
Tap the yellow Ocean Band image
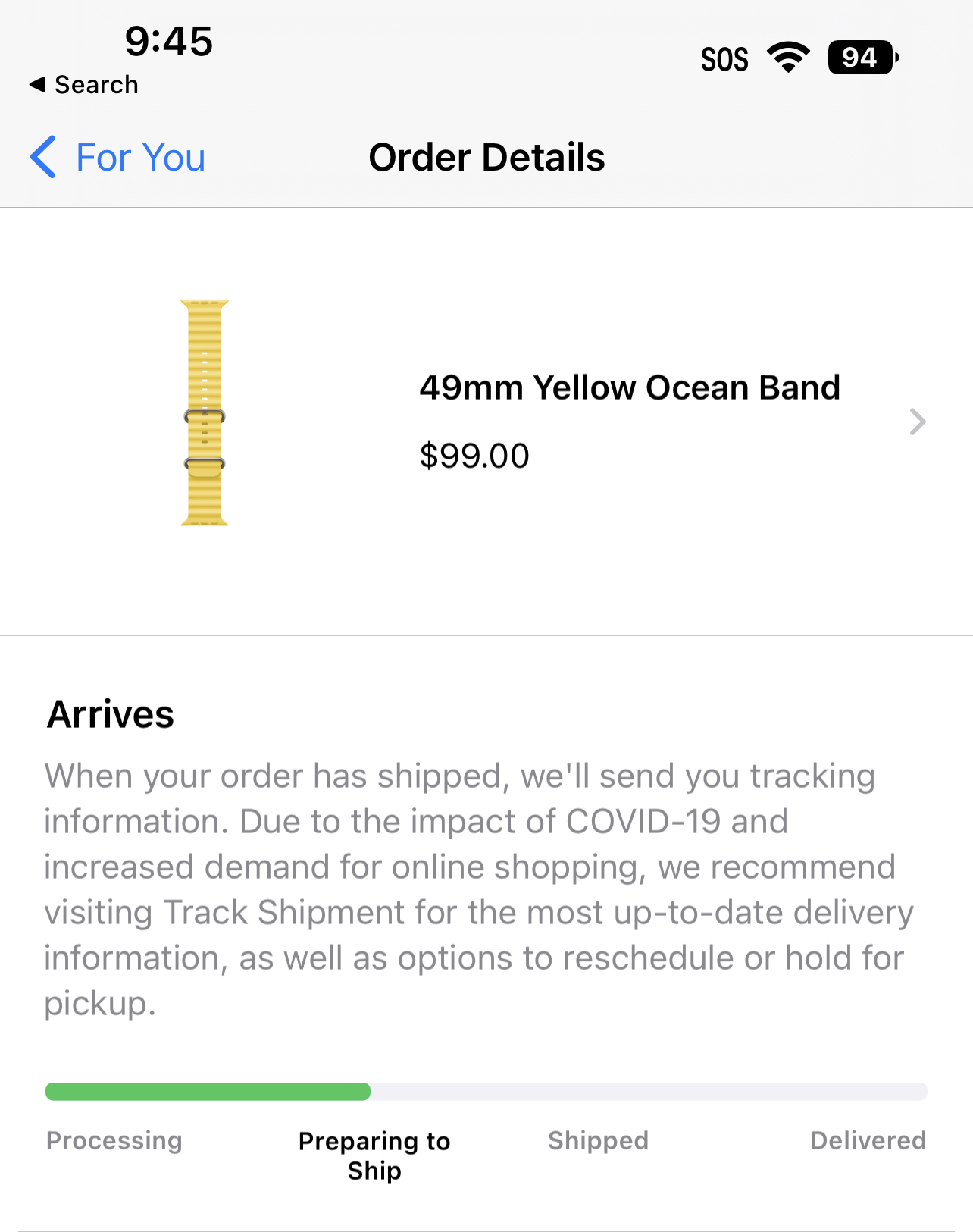(x=205, y=412)
